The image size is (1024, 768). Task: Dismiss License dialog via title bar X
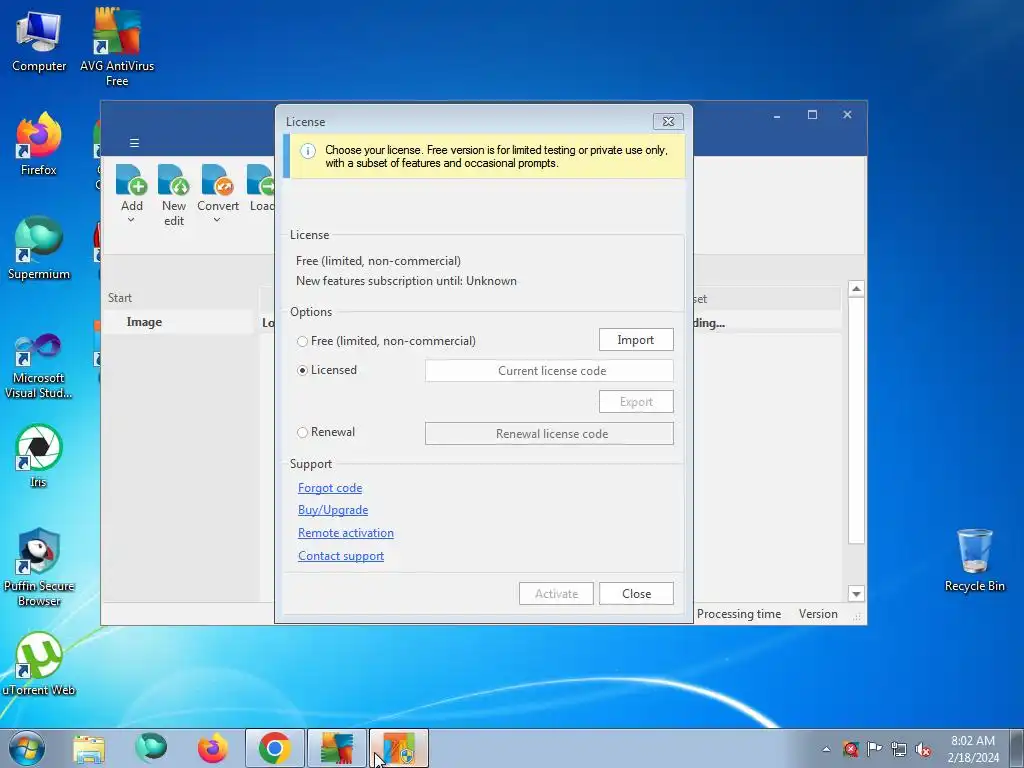point(668,121)
